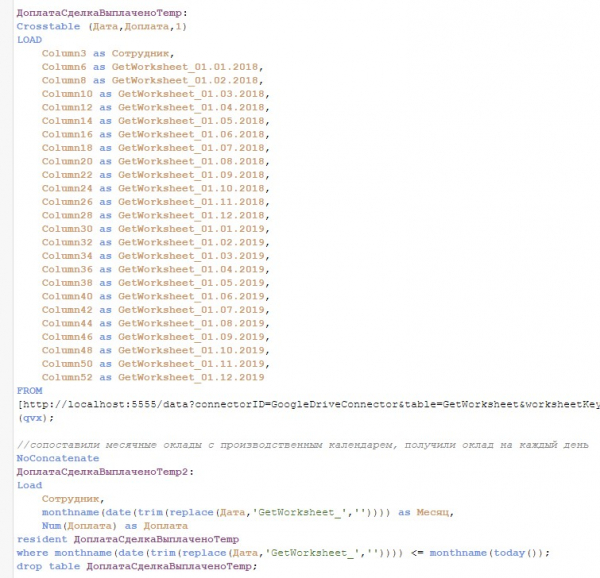Select the Column10 field name
The image size is (600, 578).
(67, 93)
